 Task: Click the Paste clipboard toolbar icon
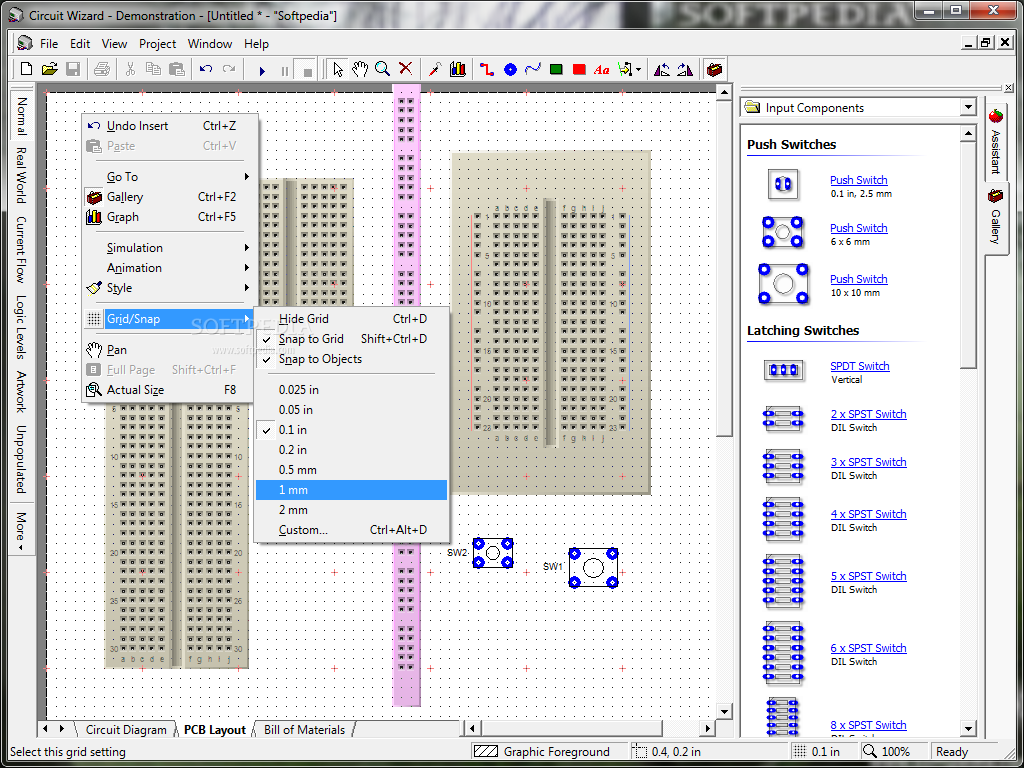tap(176, 69)
